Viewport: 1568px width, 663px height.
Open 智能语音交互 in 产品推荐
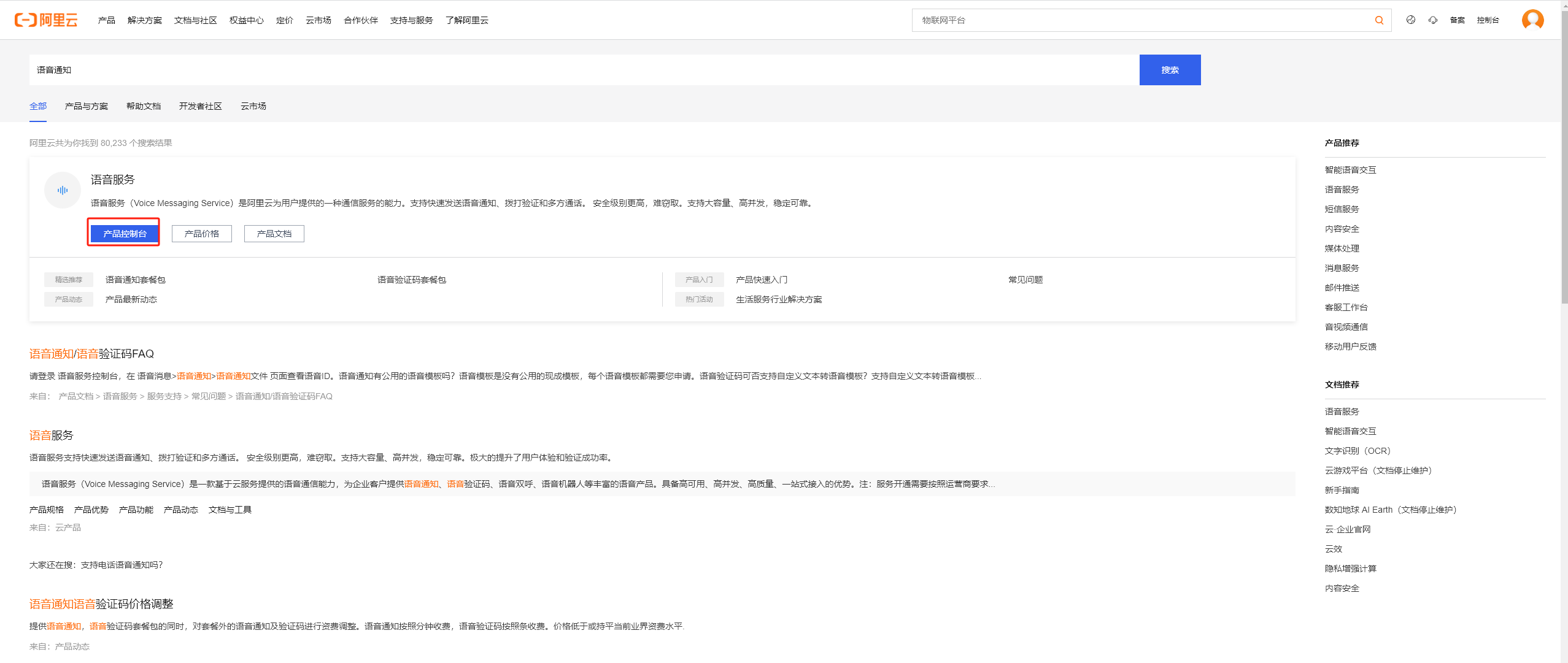pyautogui.click(x=1350, y=170)
